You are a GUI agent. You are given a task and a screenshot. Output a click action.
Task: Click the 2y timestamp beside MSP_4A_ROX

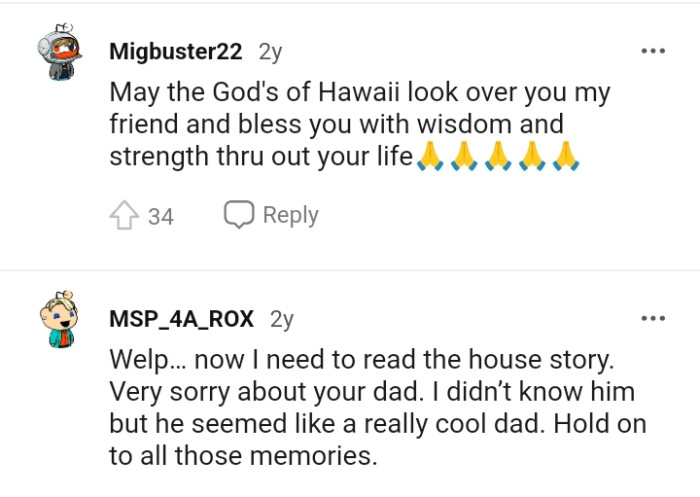pos(282,319)
